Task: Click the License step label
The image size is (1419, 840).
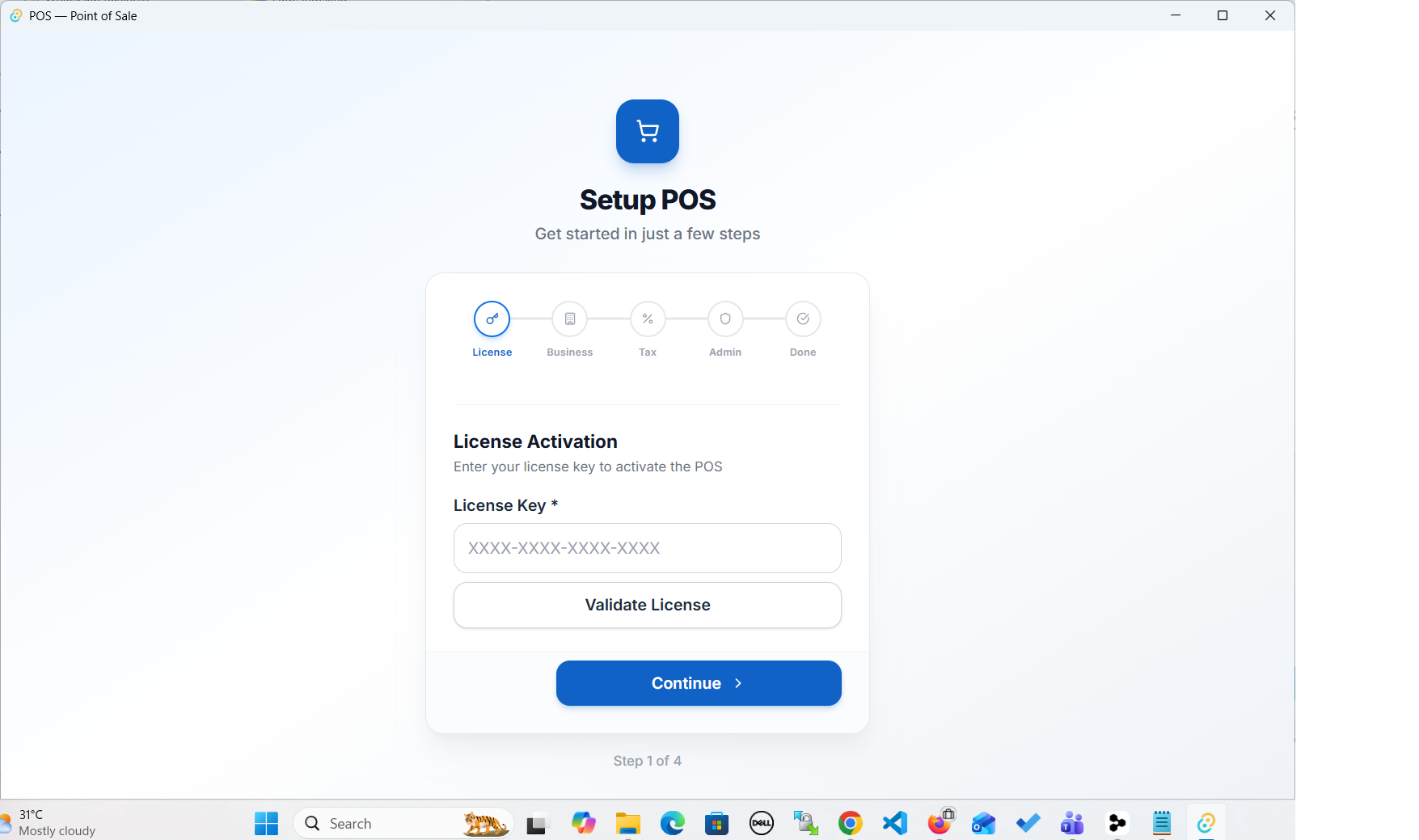Action: tap(492, 352)
